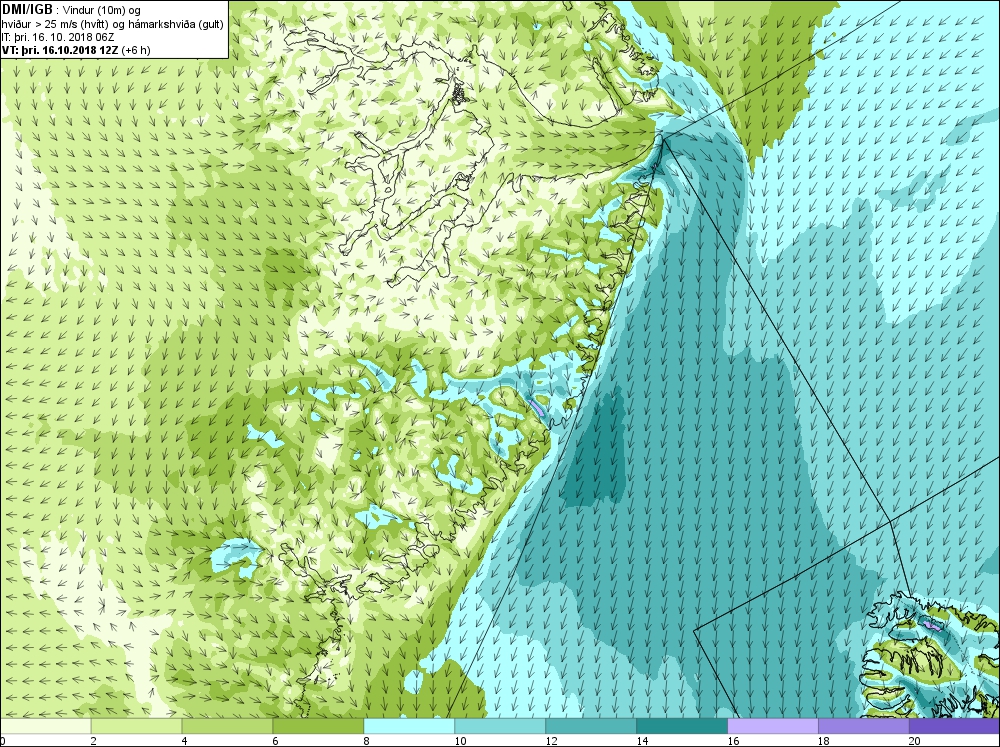Image resolution: width=1000 pixels, height=747 pixels.
Task: Click the 'Vindur (10m) og' title text
Action: [x=103, y=10]
